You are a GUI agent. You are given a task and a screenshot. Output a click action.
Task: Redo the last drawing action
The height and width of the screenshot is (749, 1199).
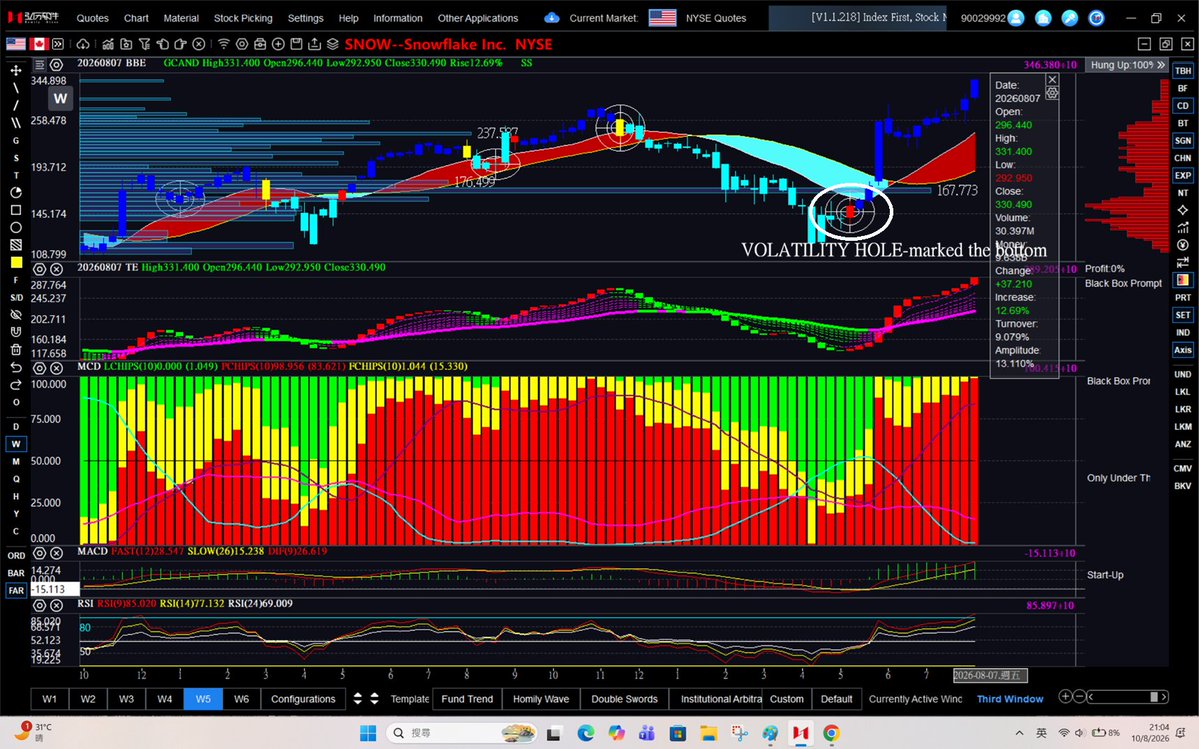(x=15, y=384)
